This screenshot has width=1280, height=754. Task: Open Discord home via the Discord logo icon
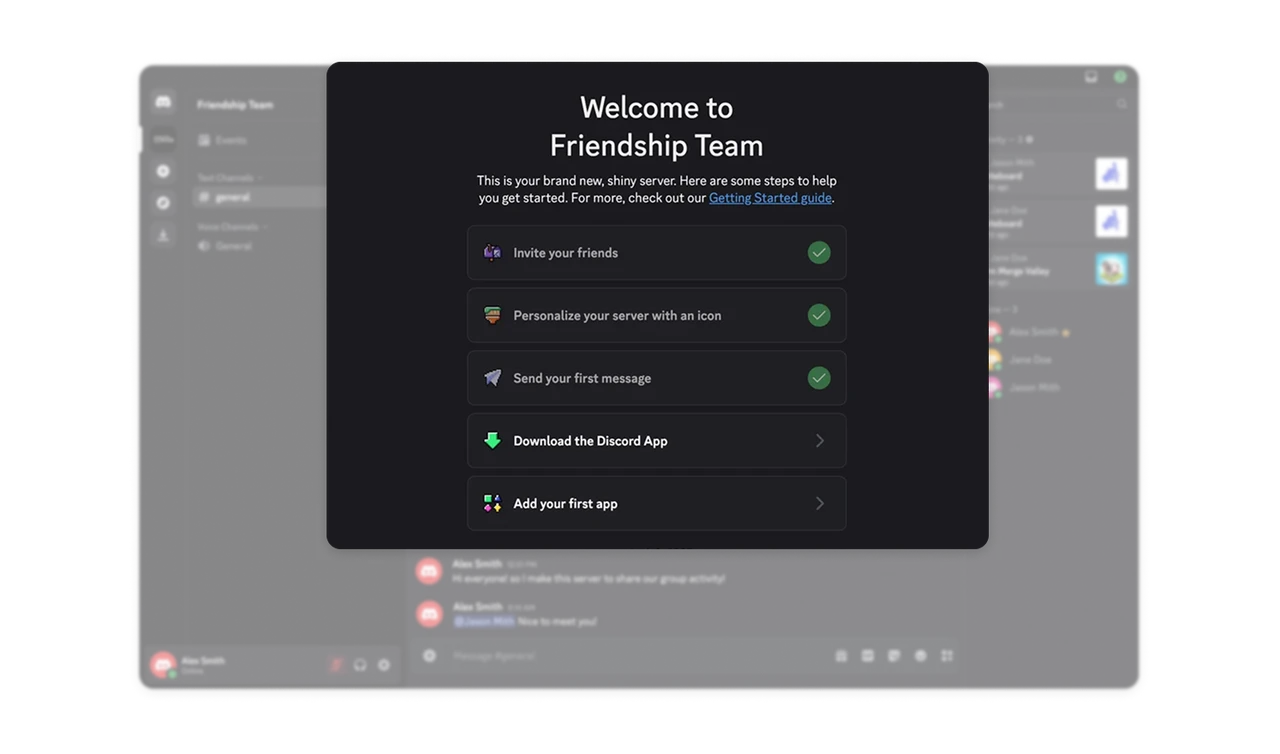coord(163,102)
